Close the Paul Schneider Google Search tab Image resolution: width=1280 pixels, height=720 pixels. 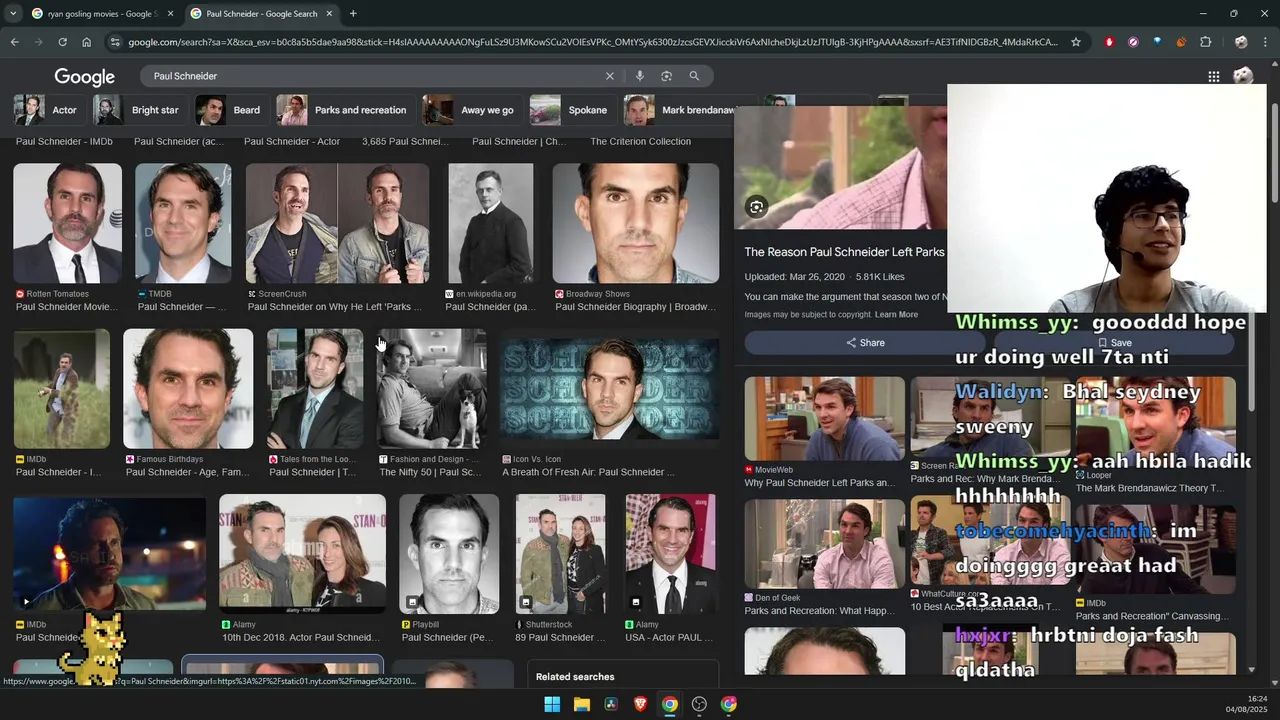click(329, 14)
